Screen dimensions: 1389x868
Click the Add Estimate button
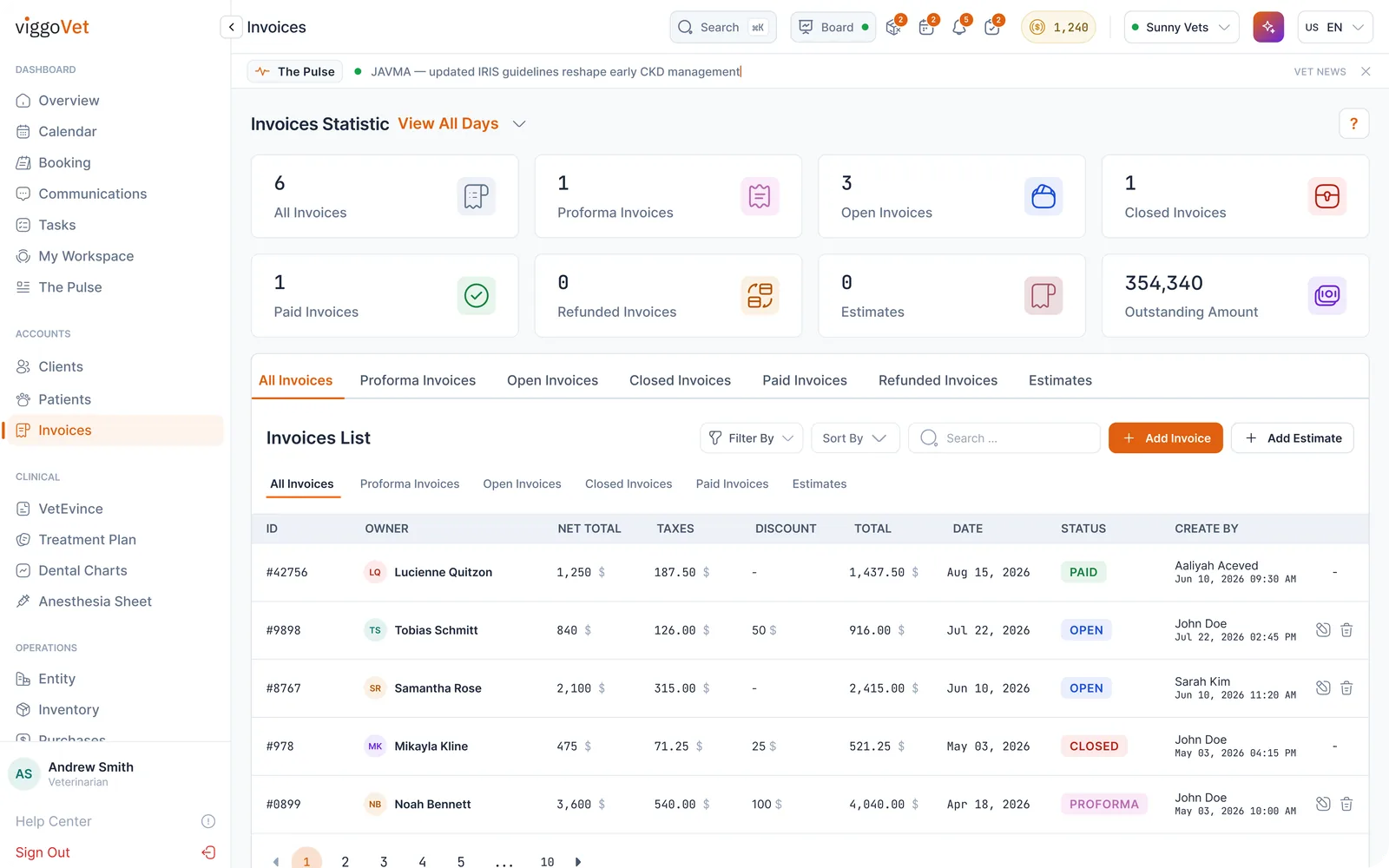pyautogui.click(x=1292, y=438)
